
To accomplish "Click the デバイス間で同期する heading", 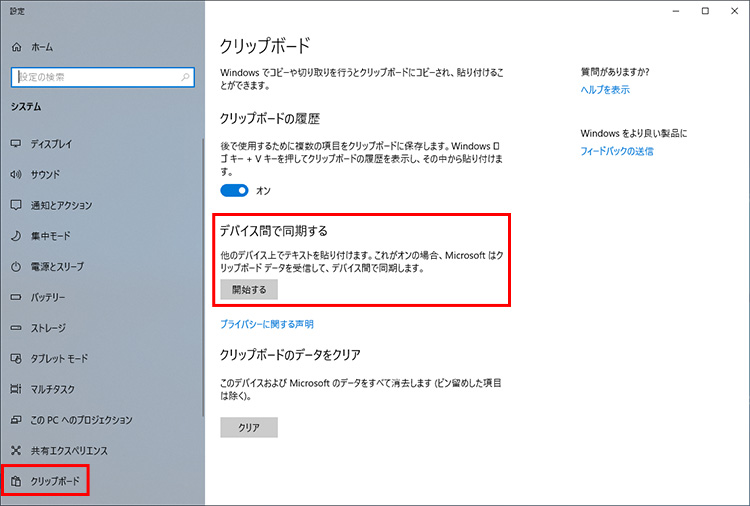I will pyautogui.click(x=274, y=231).
